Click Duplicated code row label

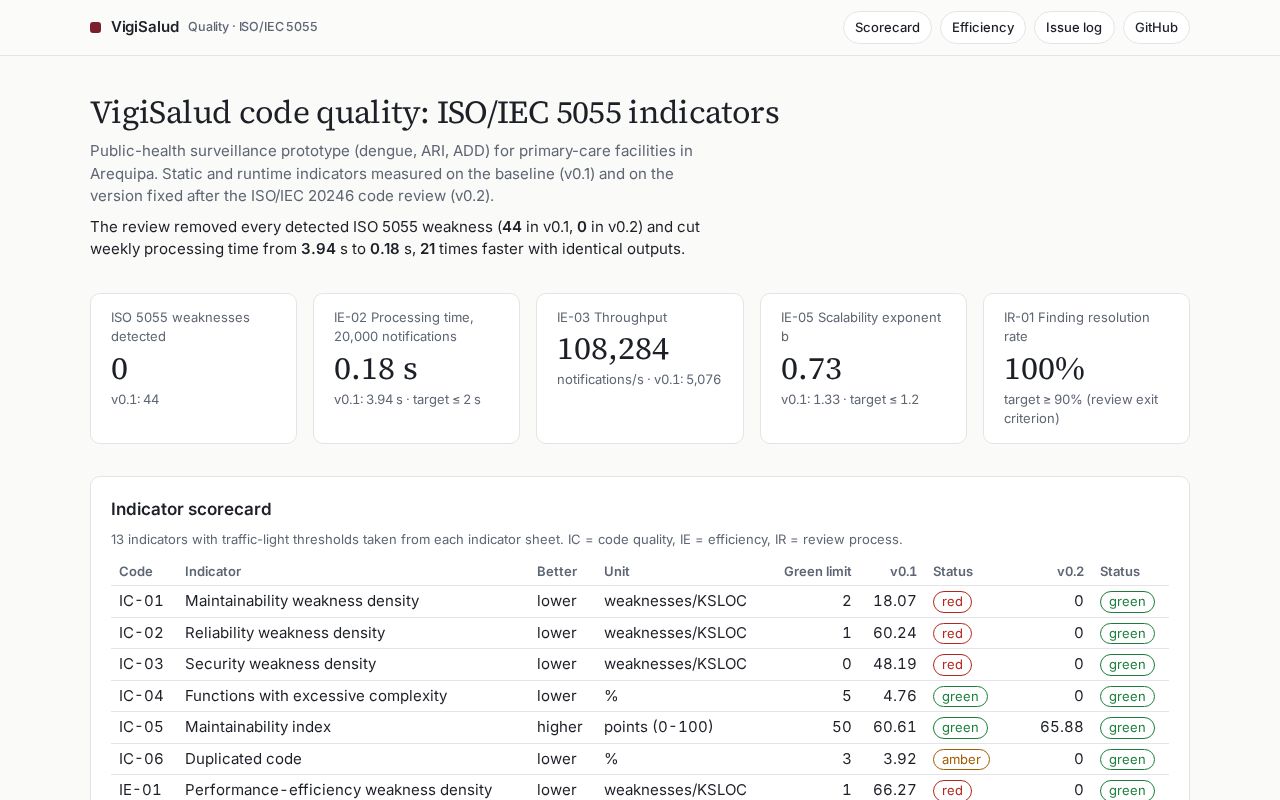click(243, 759)
